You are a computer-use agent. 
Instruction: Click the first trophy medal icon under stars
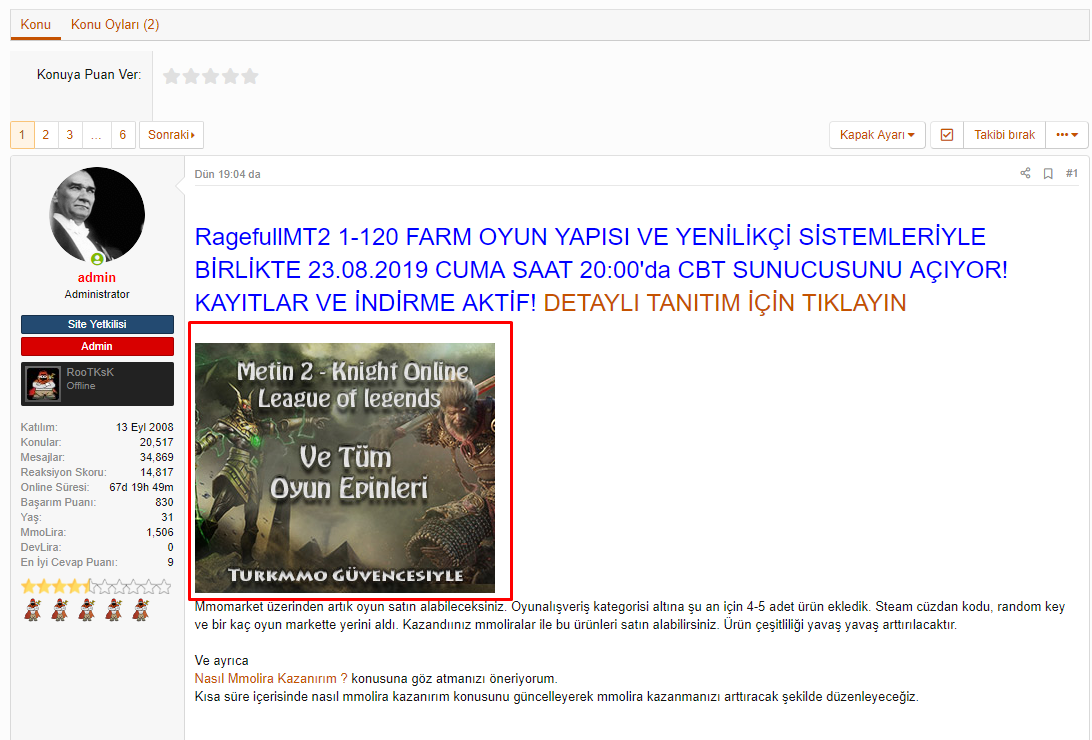(31, 609)
